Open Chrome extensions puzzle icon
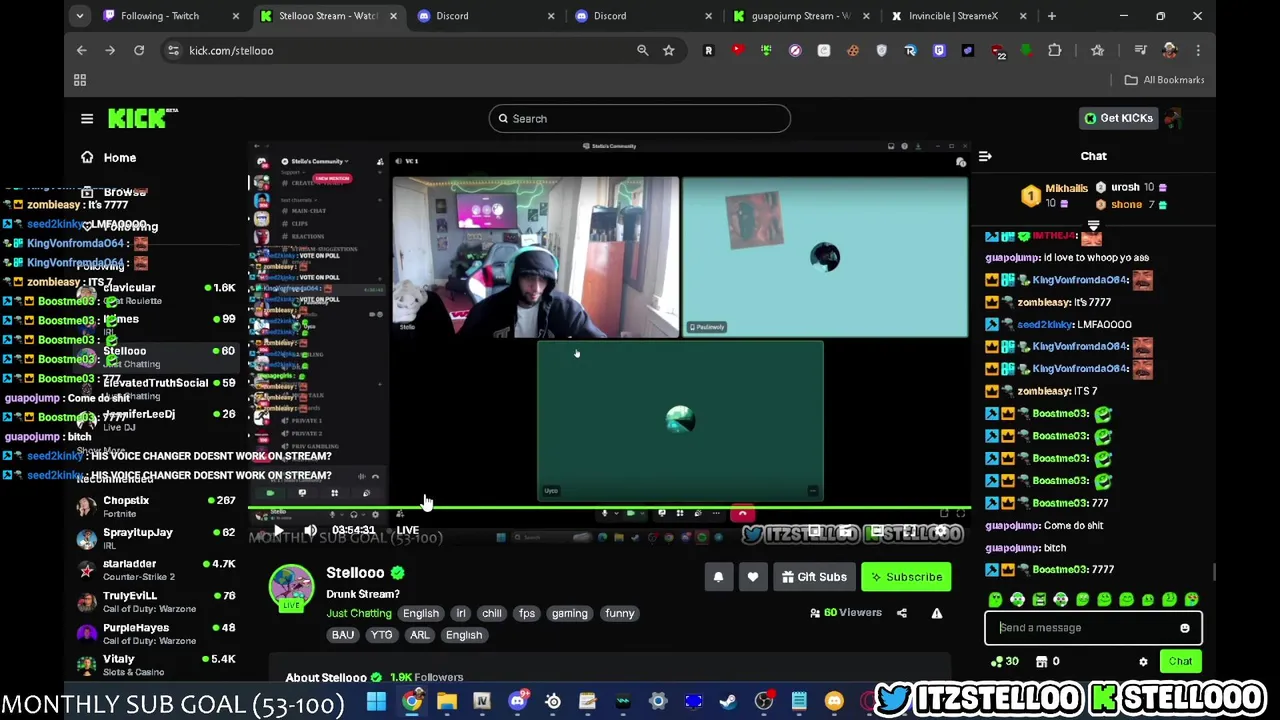The height and width of the screenshot is (720, 1280). (x=1055, y=50)
